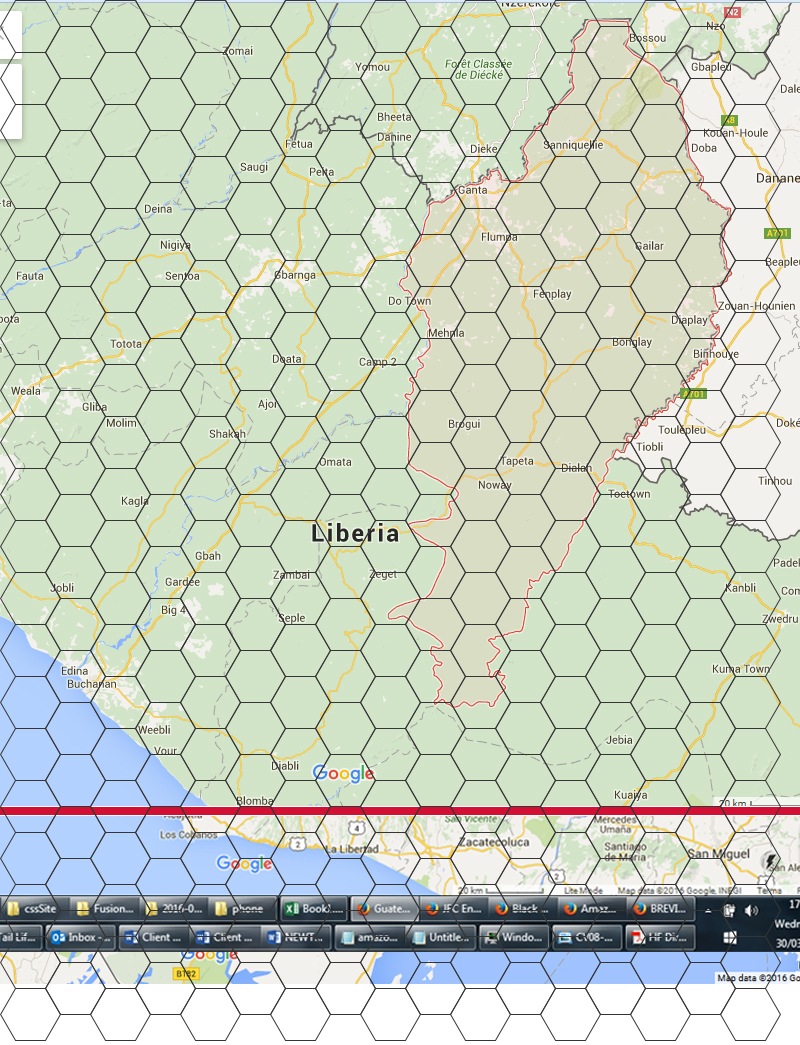Viewport: 800px width, 1045px height.
Task: Click the La Libertad label
Action: (351, 849)
